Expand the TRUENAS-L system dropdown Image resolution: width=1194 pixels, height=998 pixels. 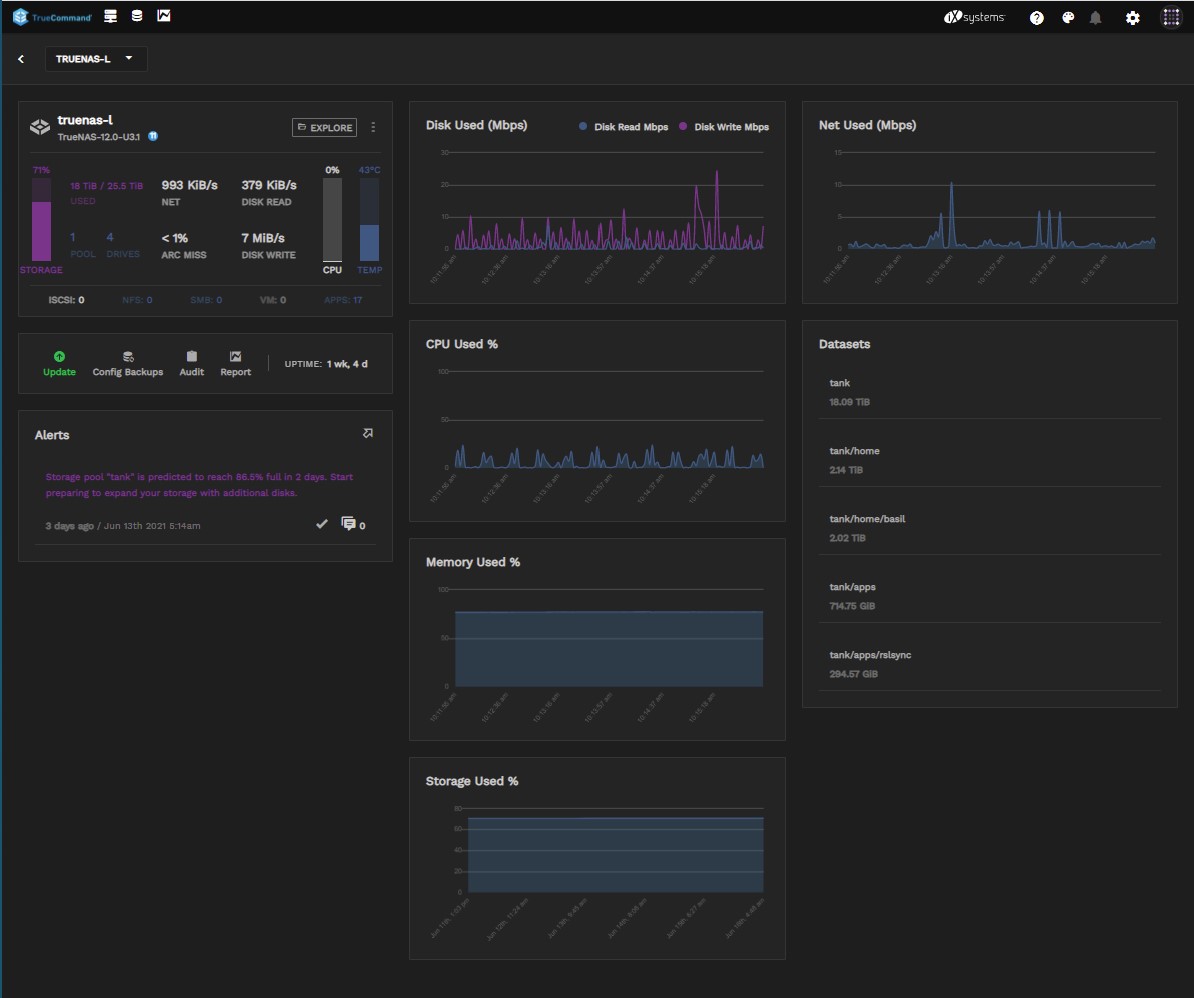point(96,59)
